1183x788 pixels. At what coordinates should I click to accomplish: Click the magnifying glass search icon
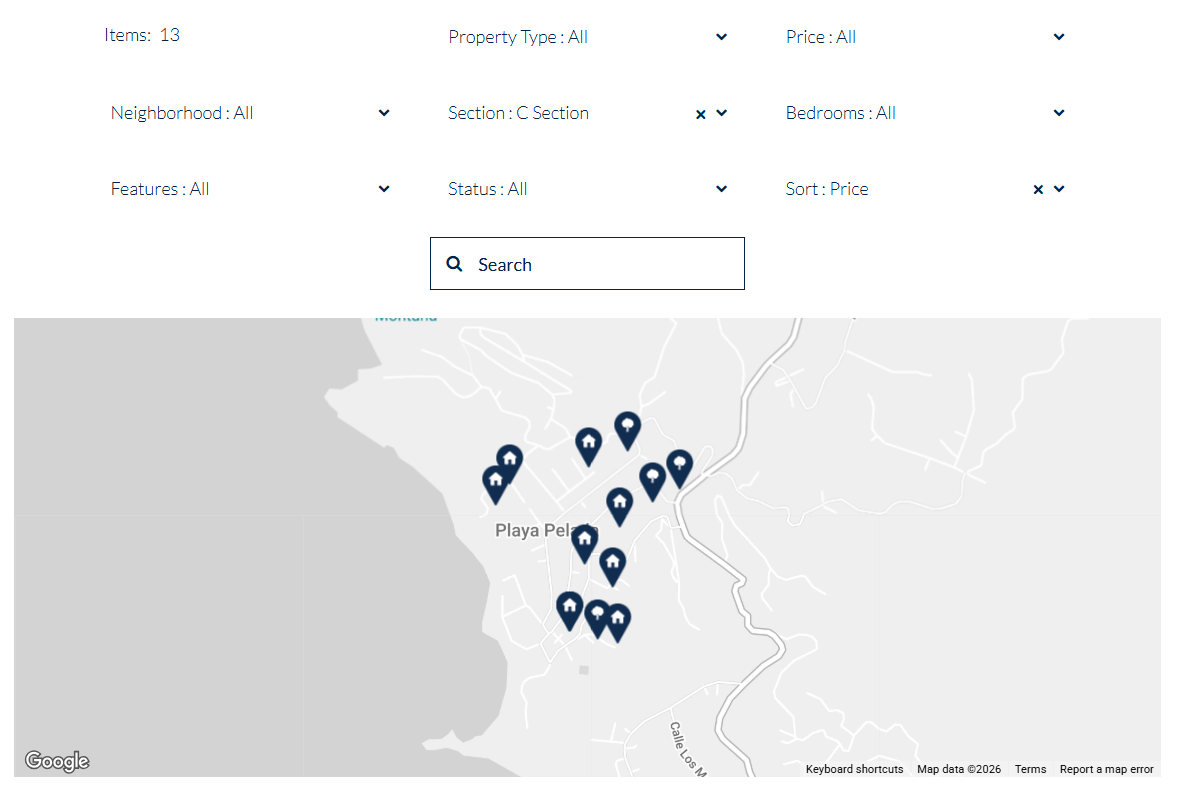tap(454, 263)
